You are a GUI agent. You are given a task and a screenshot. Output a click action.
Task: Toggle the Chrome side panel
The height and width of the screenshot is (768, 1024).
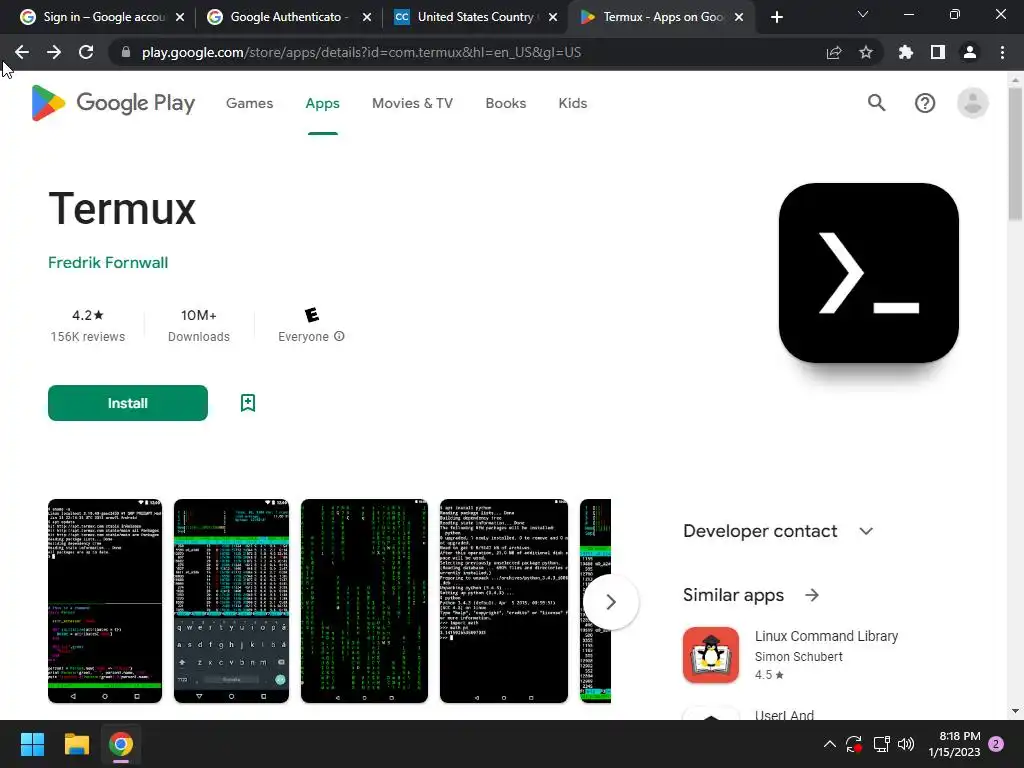tap(938, 52)
